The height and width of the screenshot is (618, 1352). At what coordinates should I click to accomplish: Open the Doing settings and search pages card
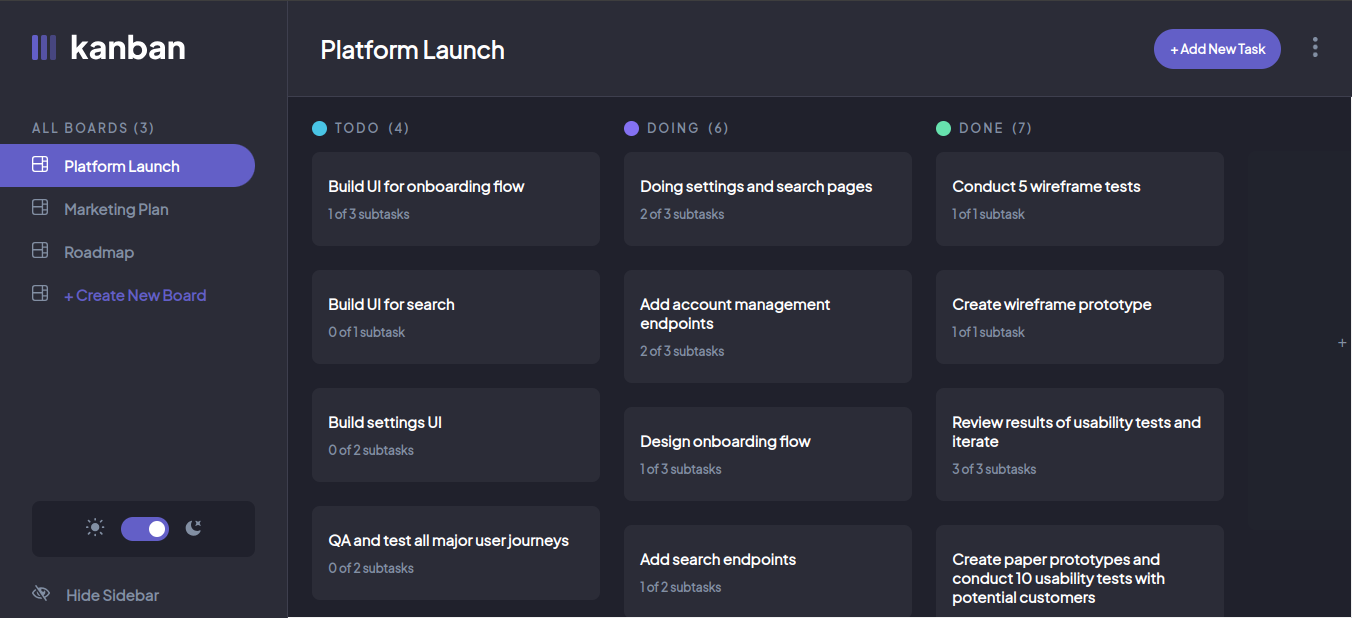(767, 198)
